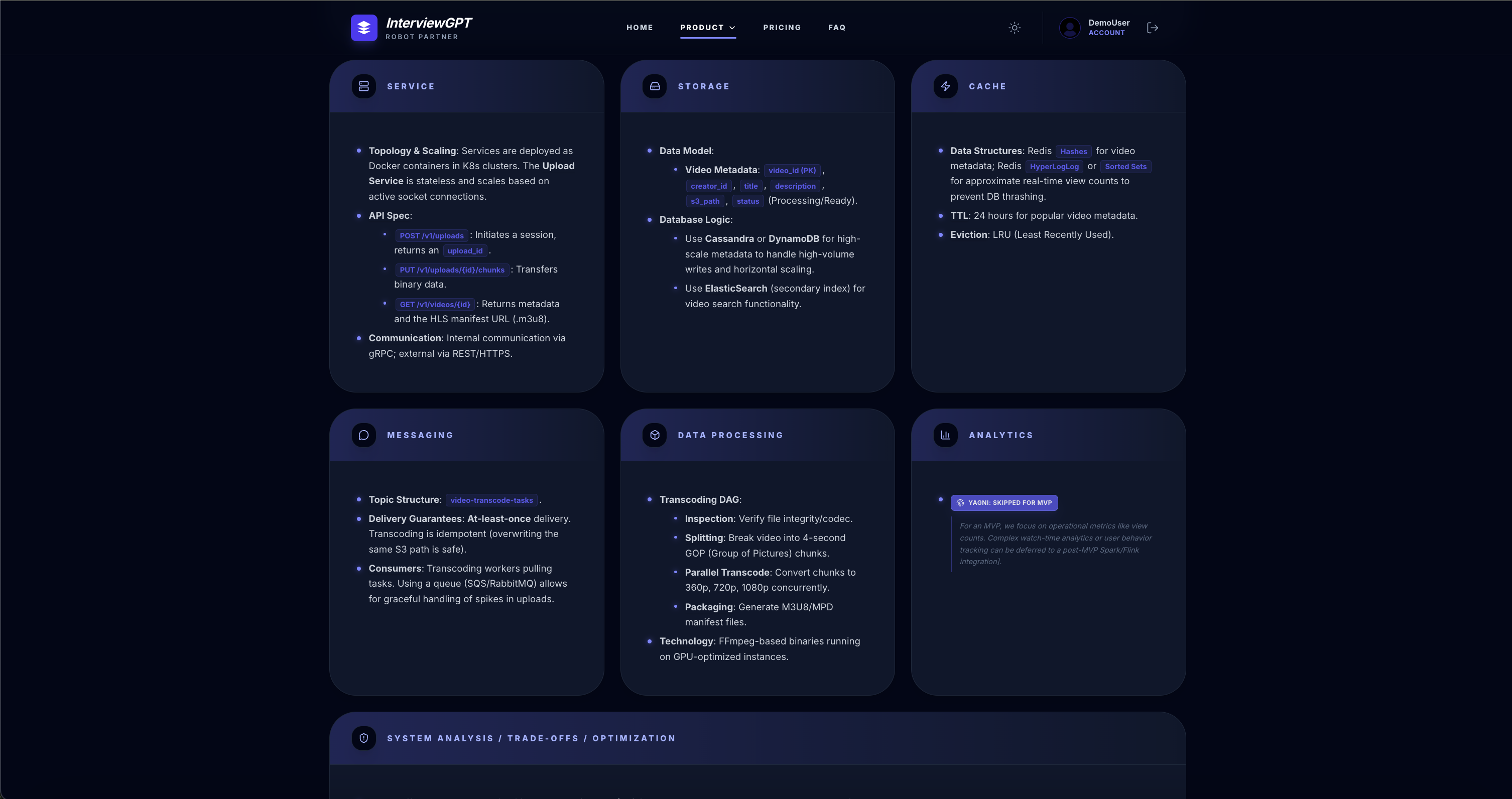The height and width of the screenshot is (799, 1512).
Task: Select the Service panel server icon
Action: (x=364, y=86)
